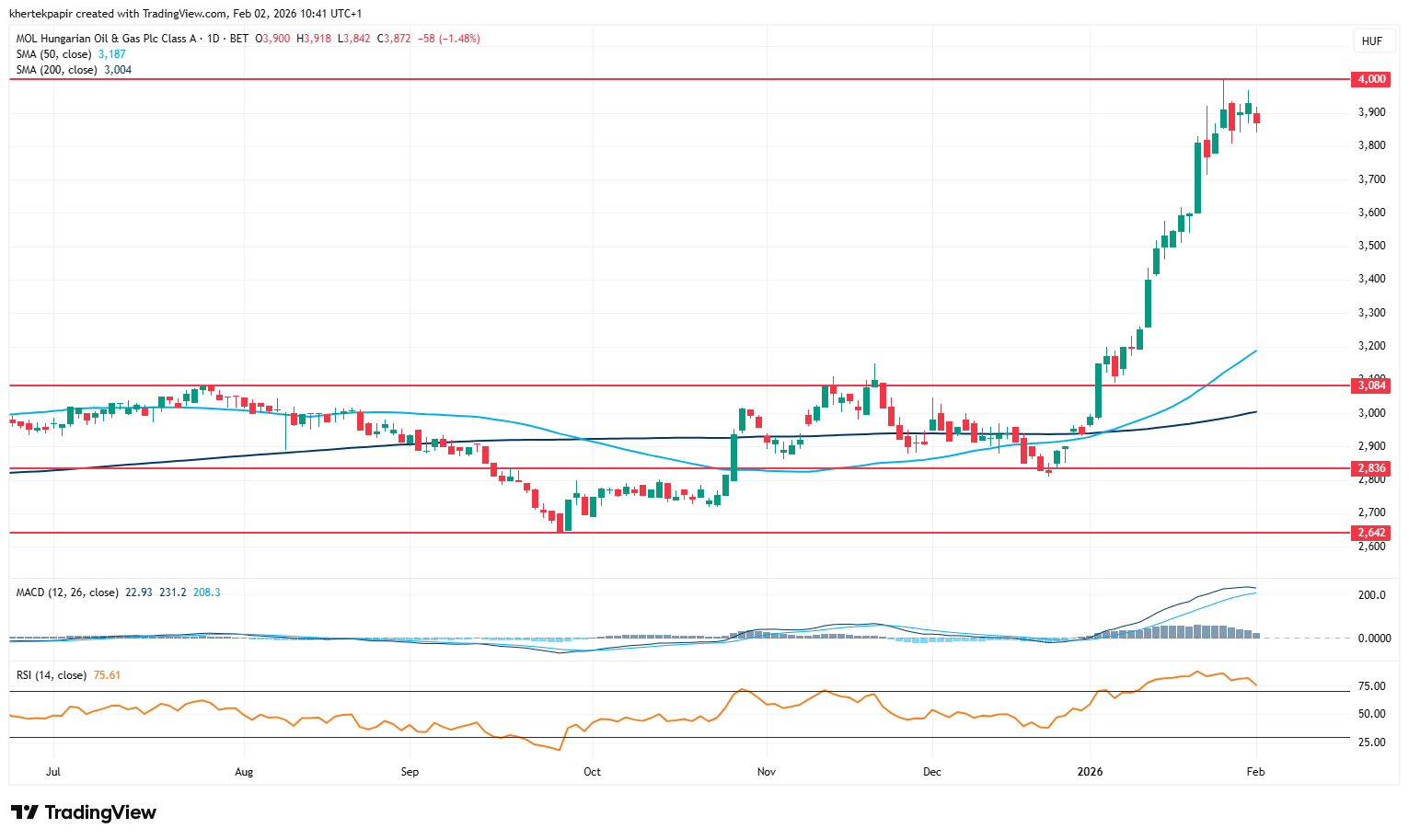Click the 75.00 level on RSI scale
Viewport: 1409px width, 840px height.
coord(1371,686)
